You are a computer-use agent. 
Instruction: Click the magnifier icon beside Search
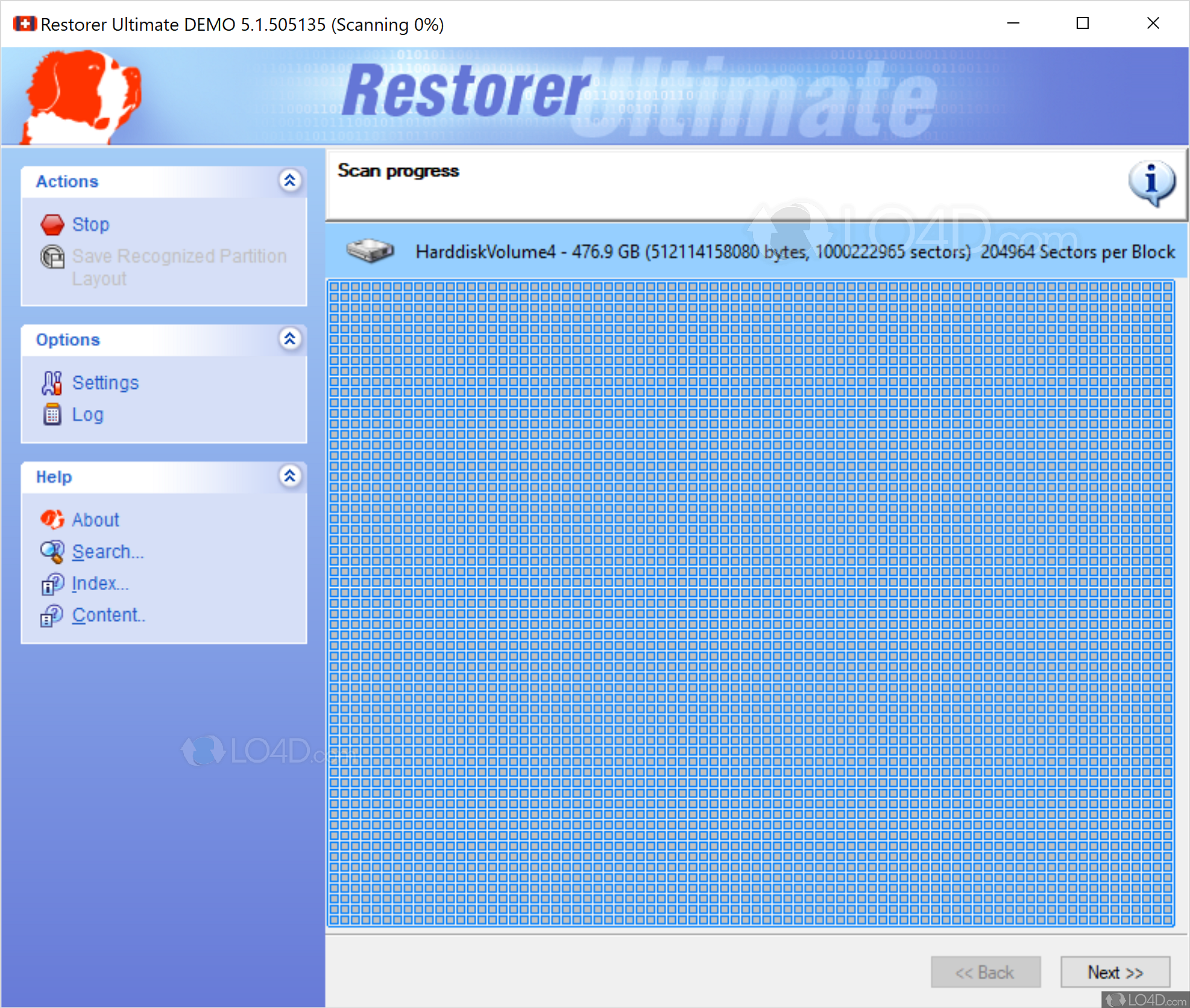tap(52, 551)
